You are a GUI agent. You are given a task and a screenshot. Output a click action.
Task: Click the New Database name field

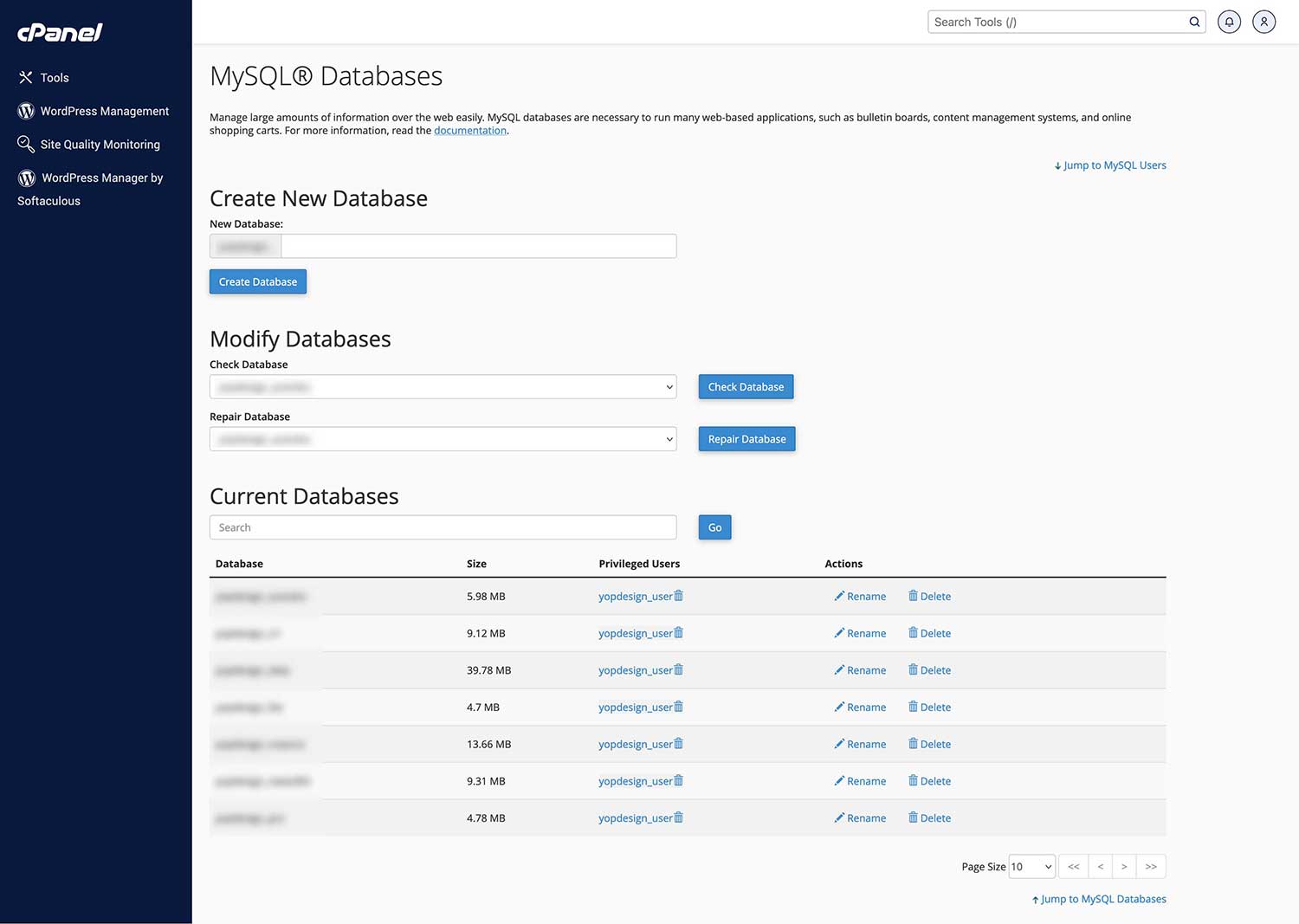click(x=479, y=246)
